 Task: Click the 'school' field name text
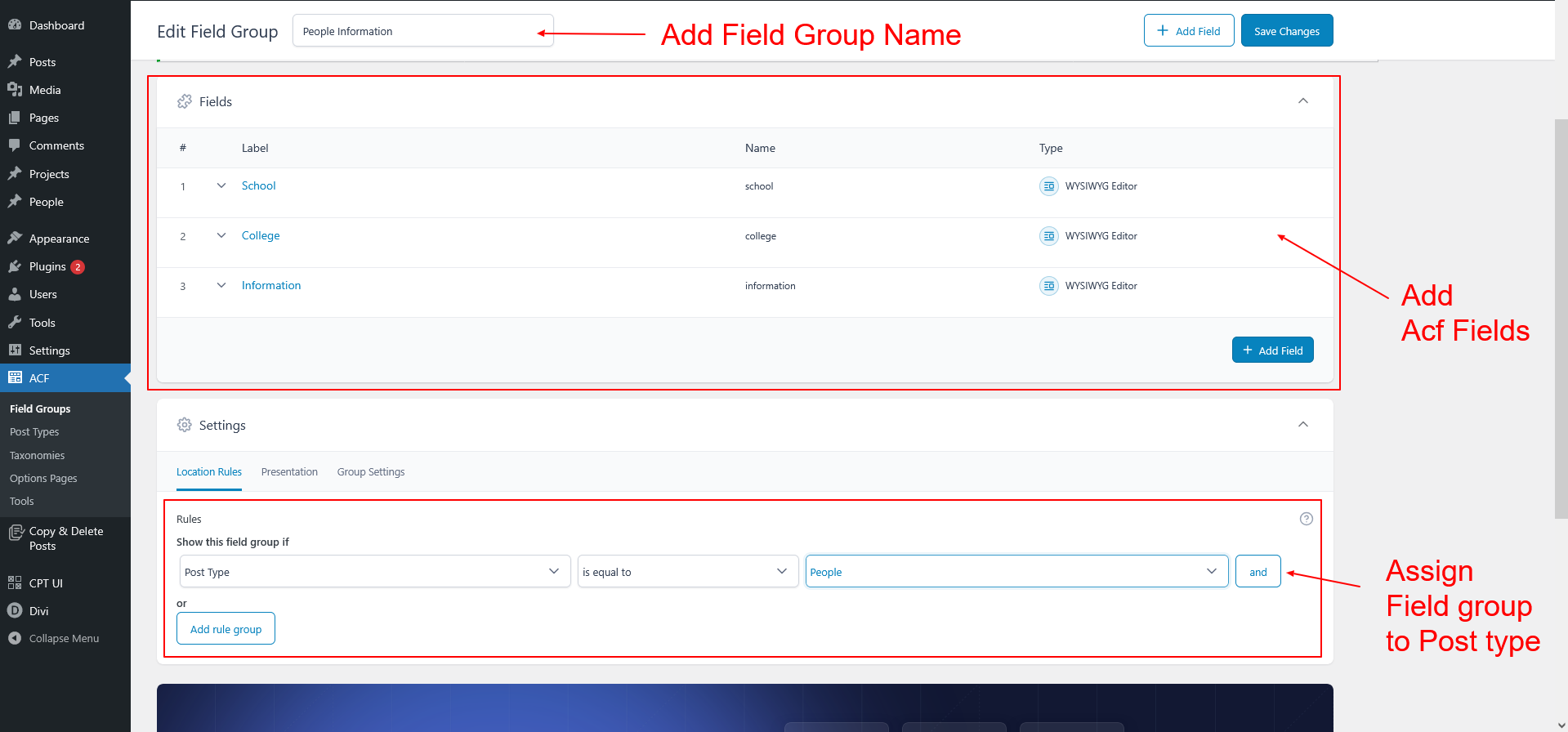759,186
